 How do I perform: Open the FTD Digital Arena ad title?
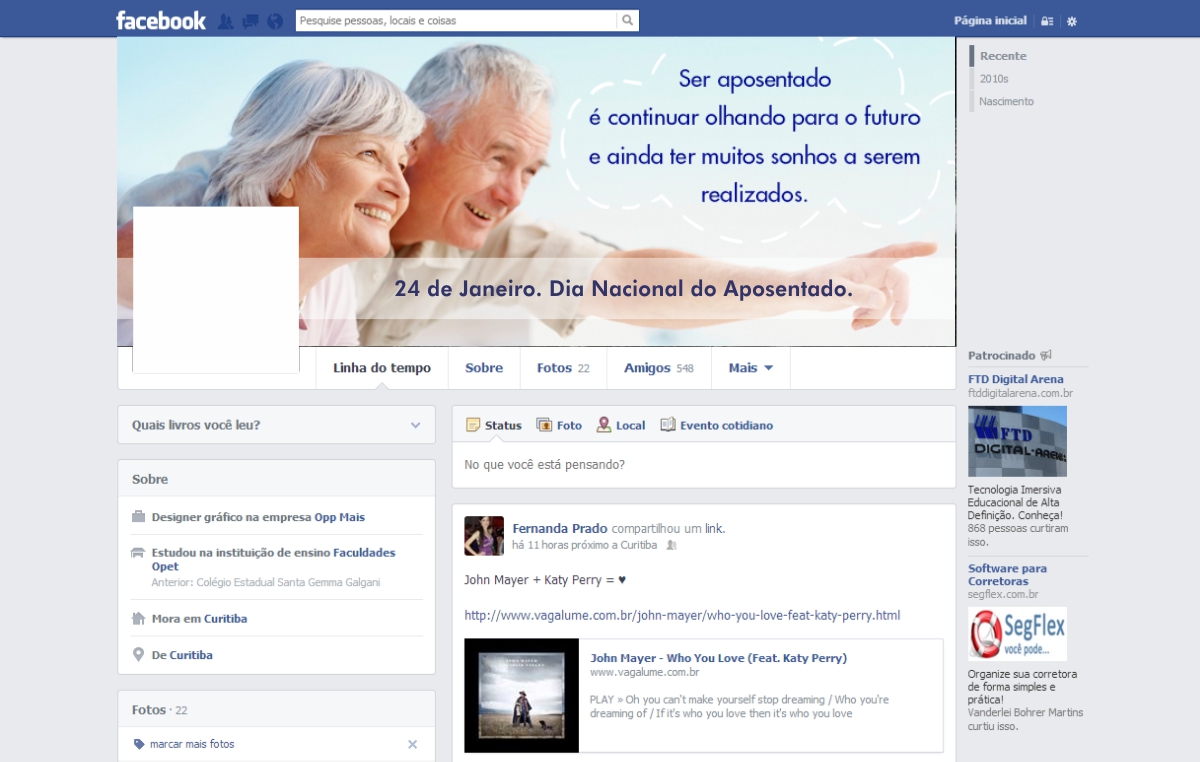(x=1016, y=379)
